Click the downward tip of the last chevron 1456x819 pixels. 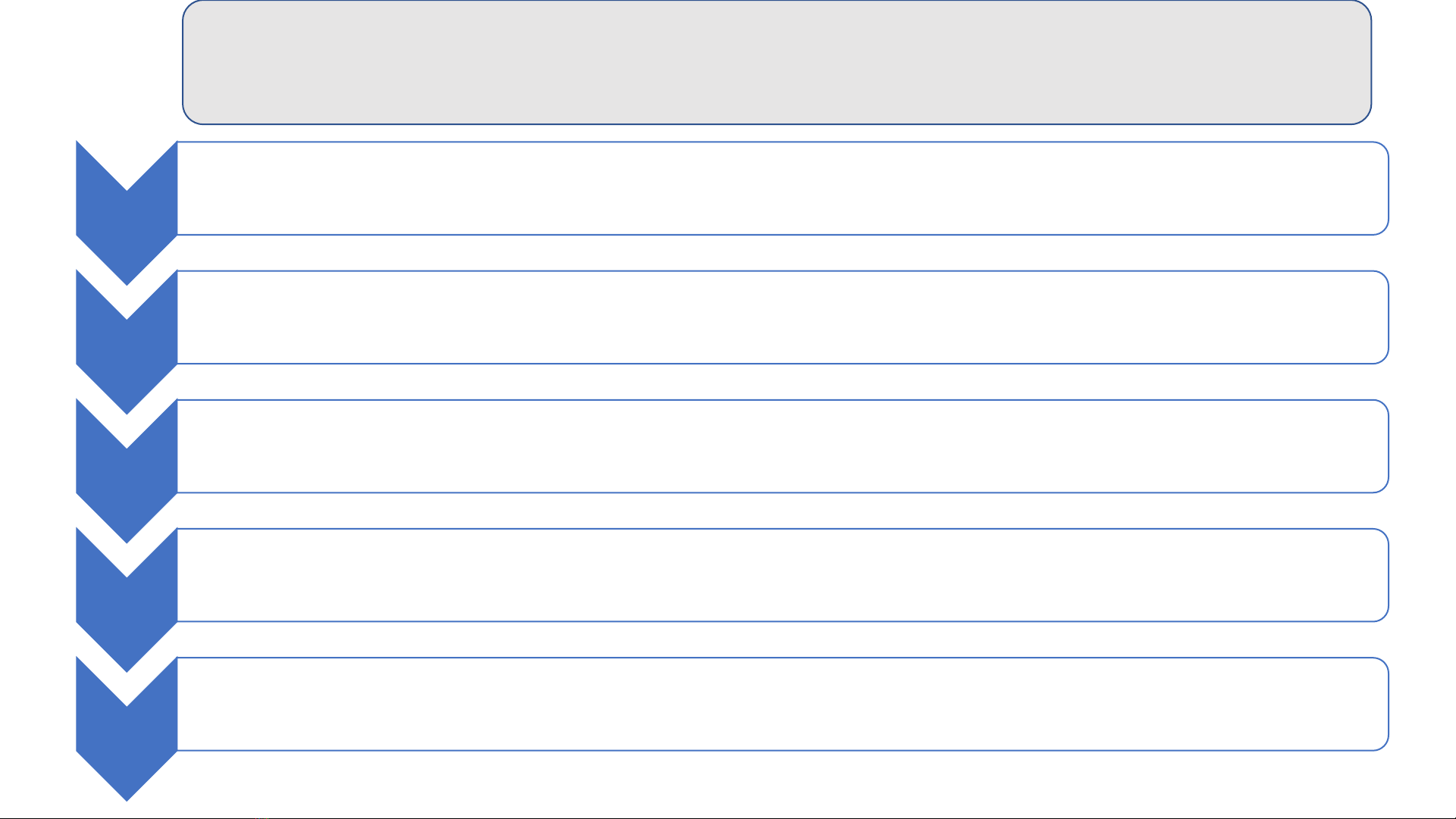[127, 794]
